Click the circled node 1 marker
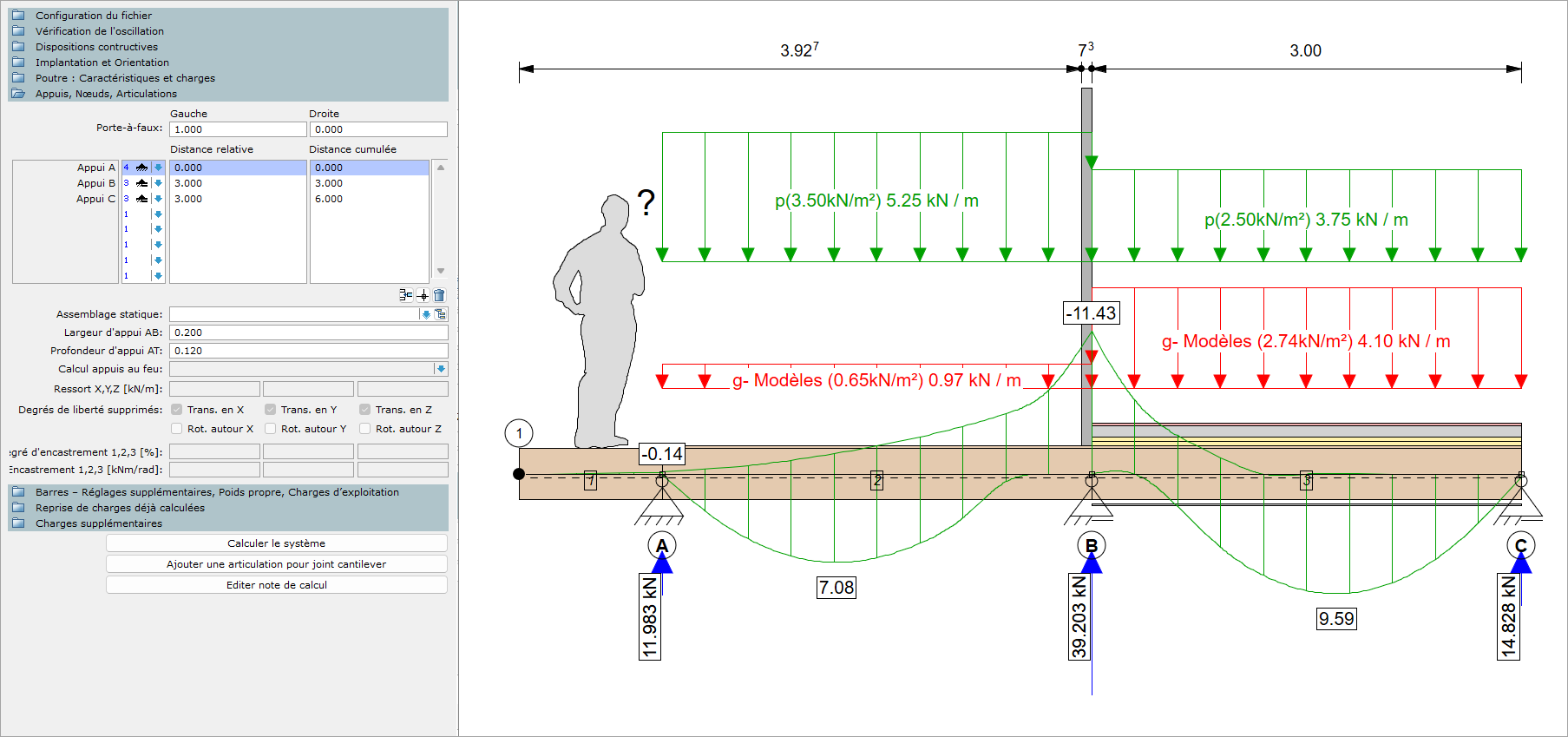 point(519,433)
